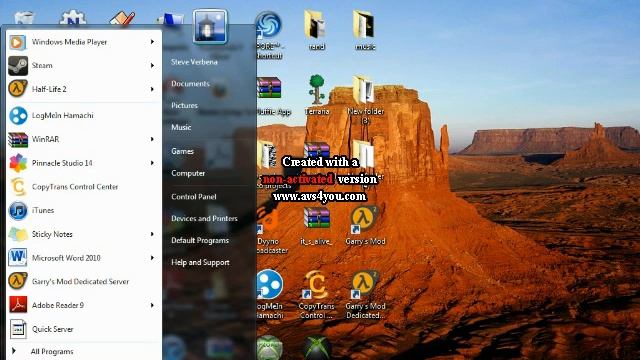Open Help and Support
Screen dimensions: 640x360
pyautogui.click(x=200, y=262)
